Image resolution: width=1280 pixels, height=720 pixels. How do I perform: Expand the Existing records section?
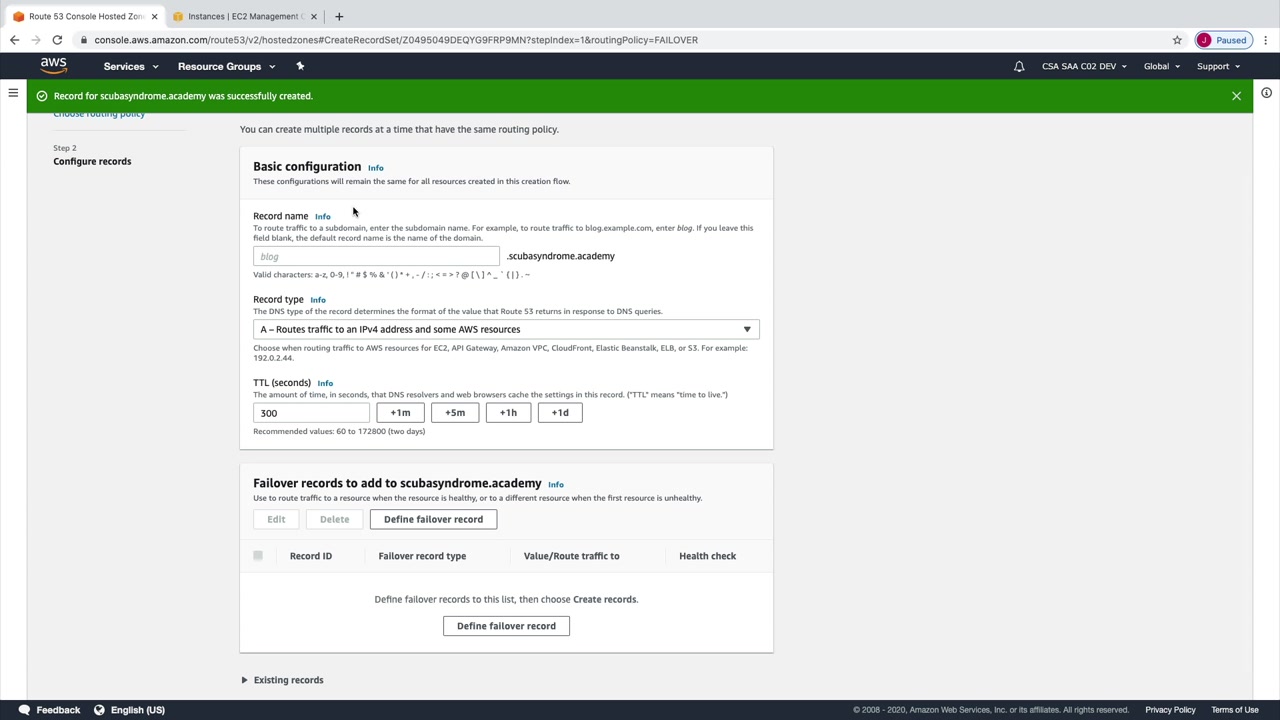point(282,680)
